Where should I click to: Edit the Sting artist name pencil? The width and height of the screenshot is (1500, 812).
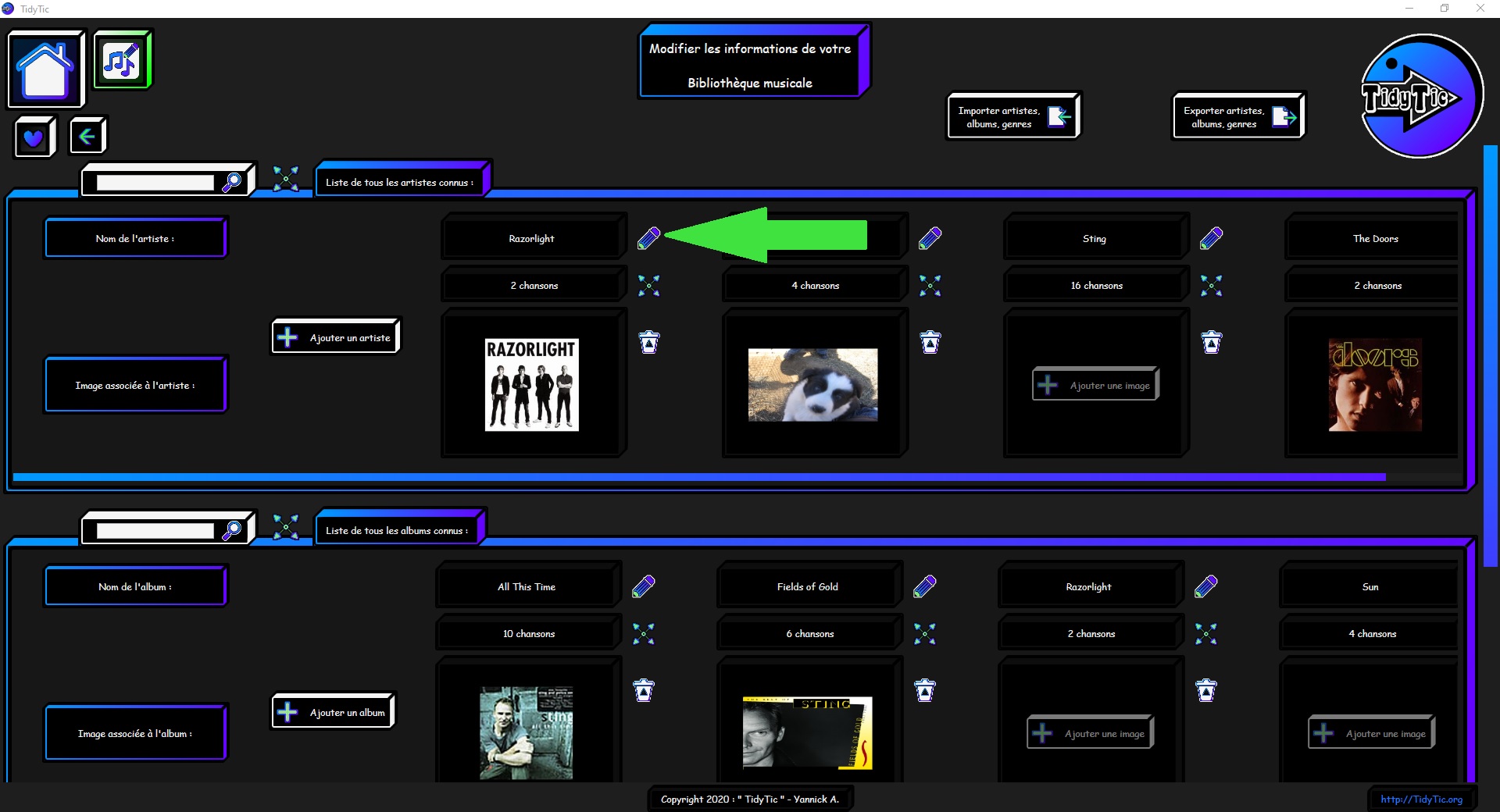tap(1211, 238)
